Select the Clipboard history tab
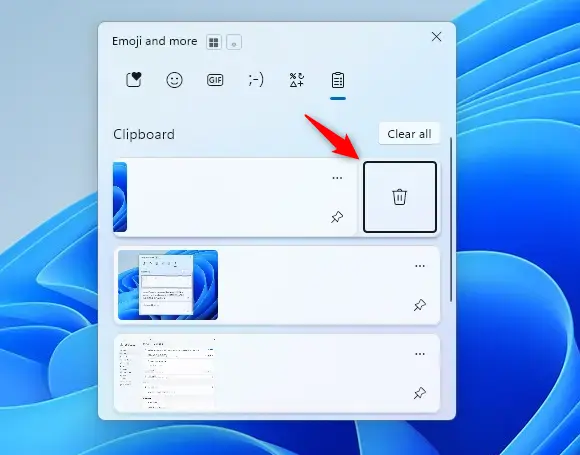580x455 pixels. (x=338, y=80)
